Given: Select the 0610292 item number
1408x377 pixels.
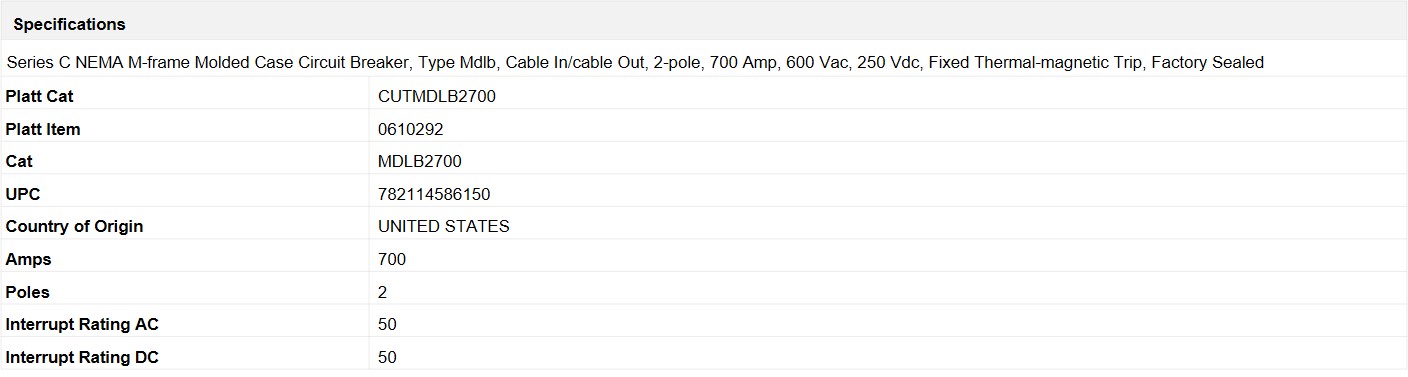Looking at the screenshot, I should (411, 129).
